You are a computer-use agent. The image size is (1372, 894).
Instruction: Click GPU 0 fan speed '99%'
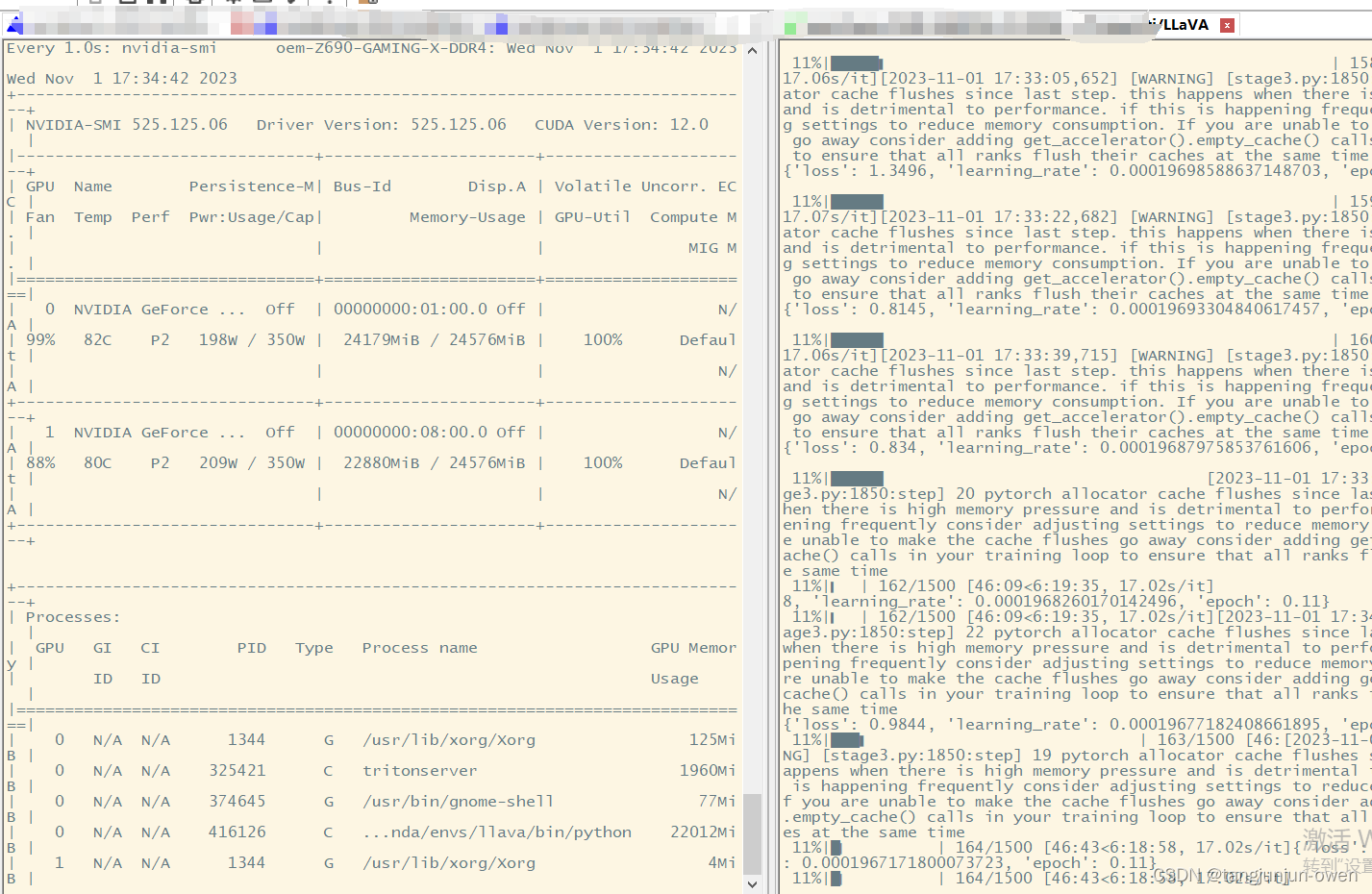pyautogui.click(x=40, y=340)
